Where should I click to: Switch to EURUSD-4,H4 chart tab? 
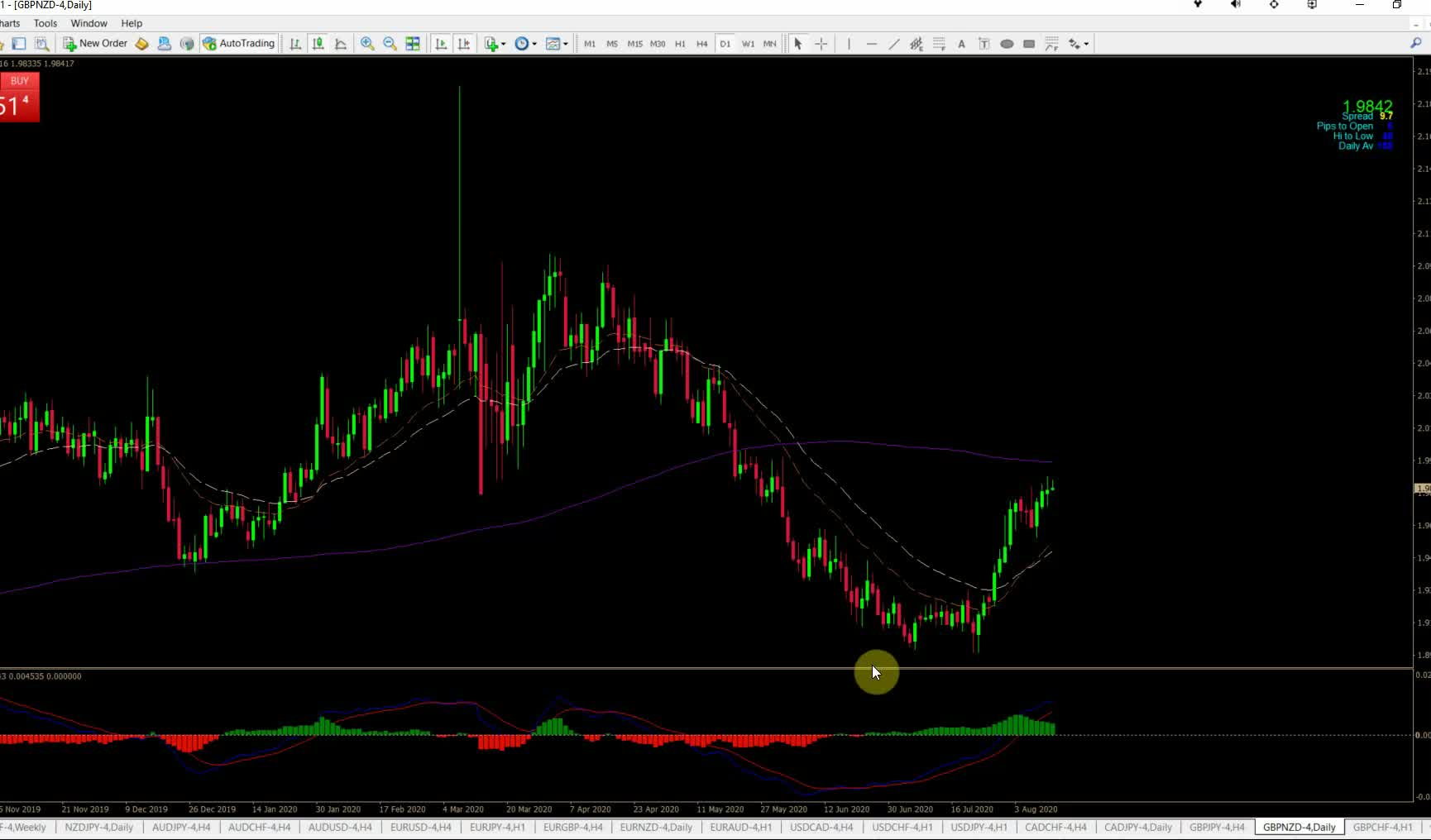tap(420, 827)
